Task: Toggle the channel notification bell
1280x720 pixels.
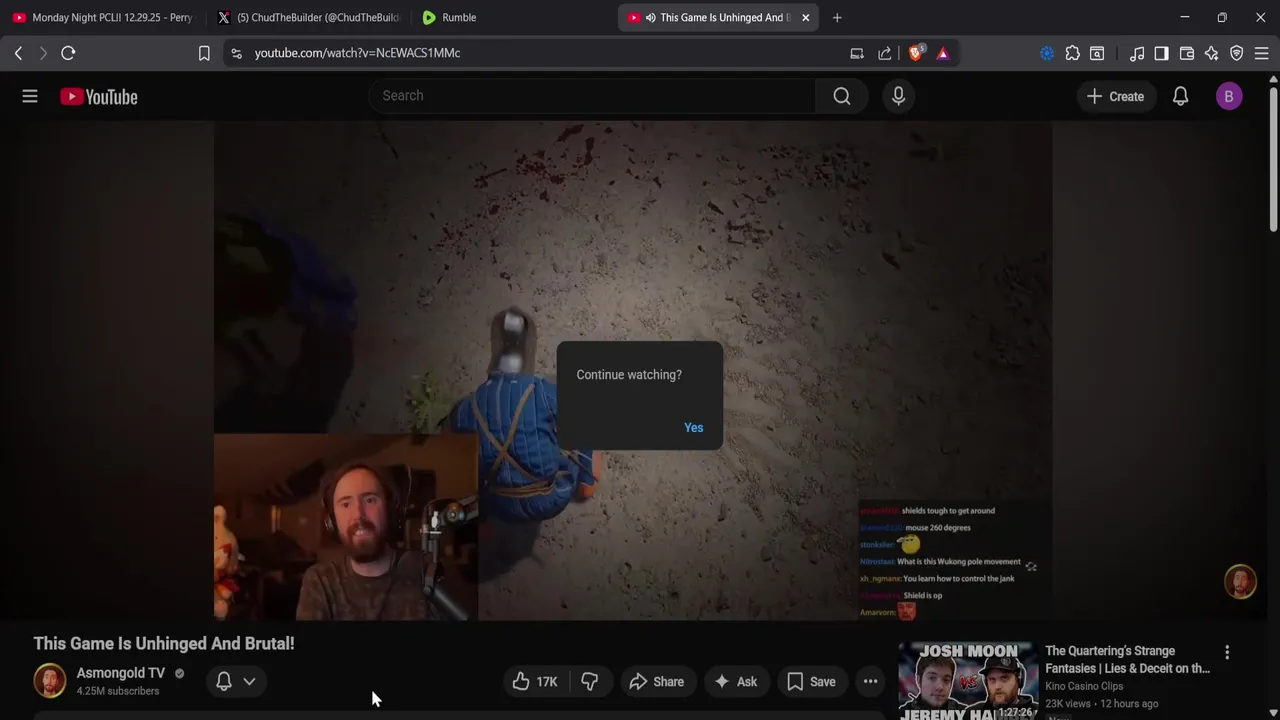Action: point(224,681)
